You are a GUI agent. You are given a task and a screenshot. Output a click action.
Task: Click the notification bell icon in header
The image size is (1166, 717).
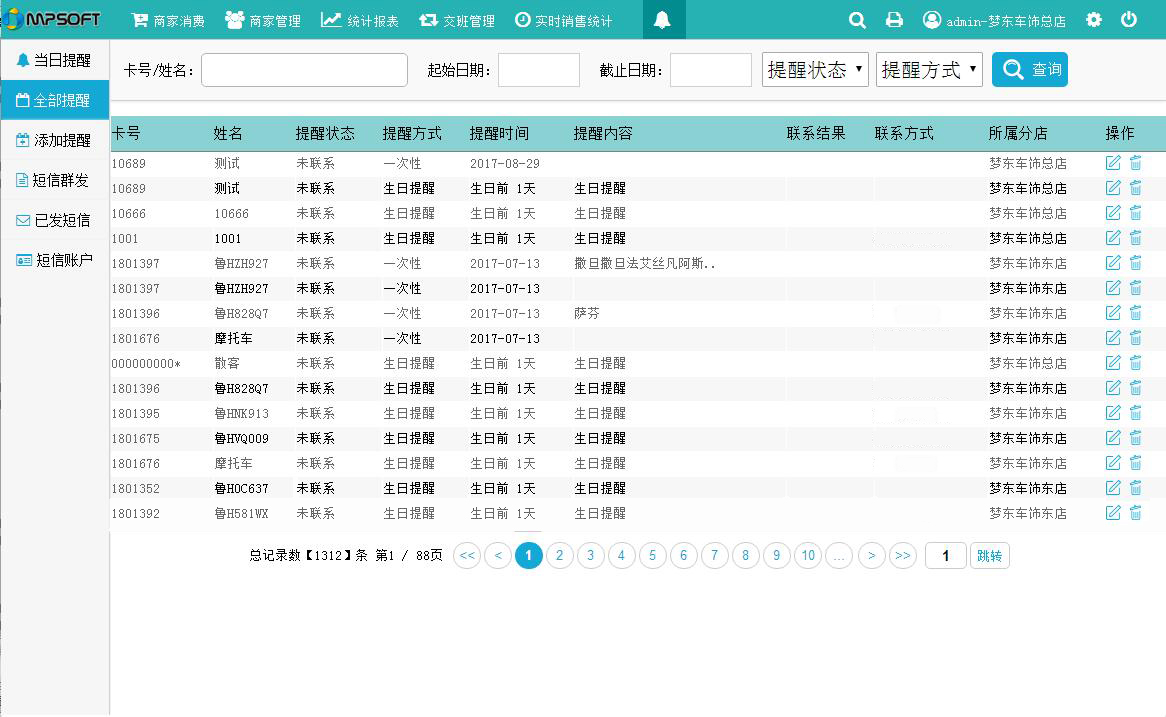(x=662, y=20)
